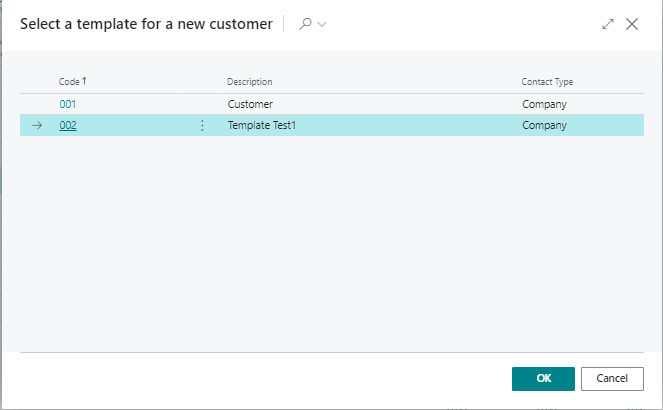Open template code 001 link
Viewport: 663px width, 410px height.
68,104
